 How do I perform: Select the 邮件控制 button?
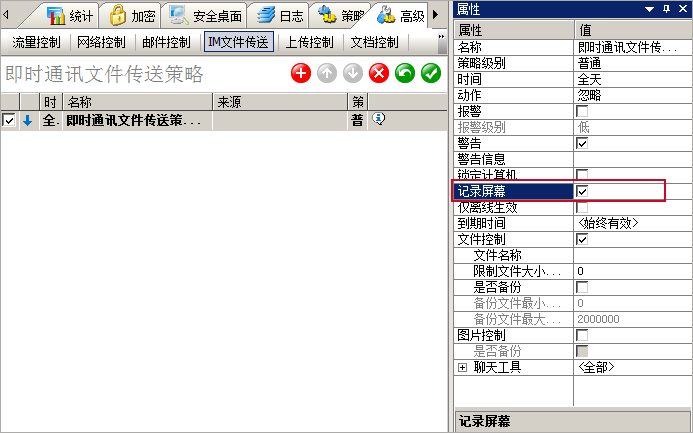165,42
